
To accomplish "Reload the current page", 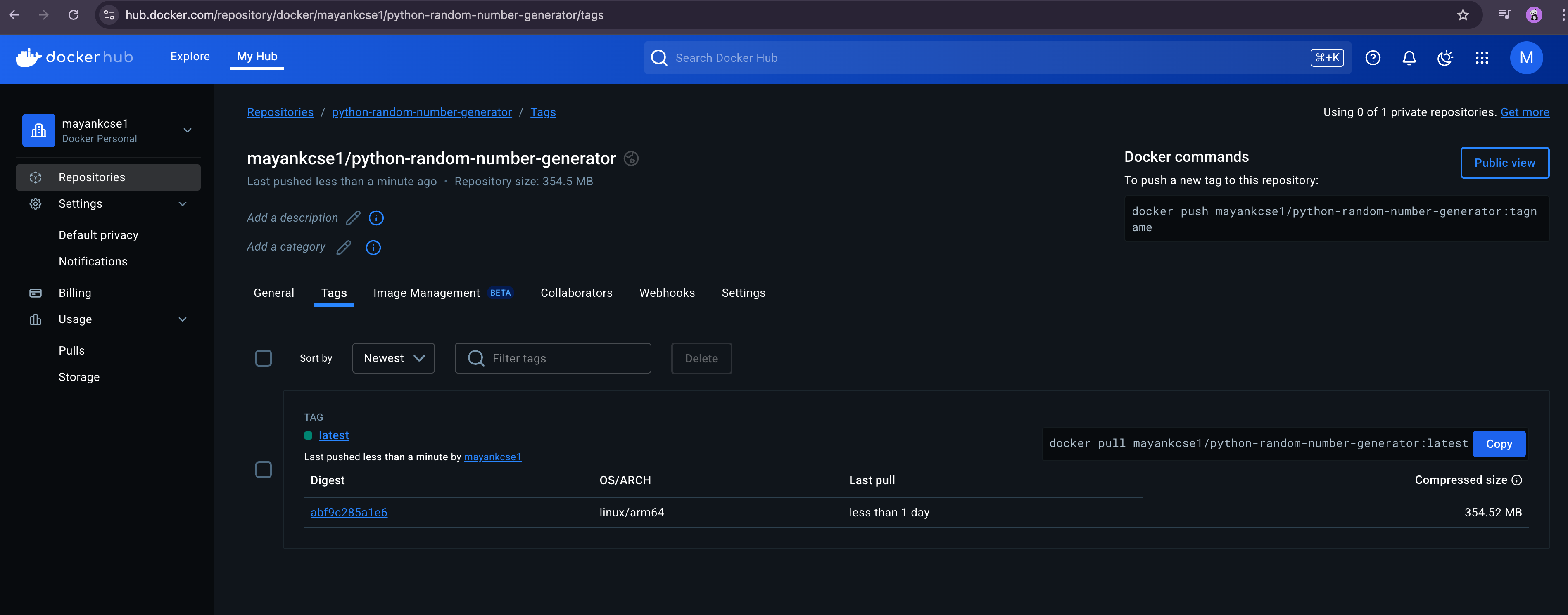I will [x=74, y=14].
